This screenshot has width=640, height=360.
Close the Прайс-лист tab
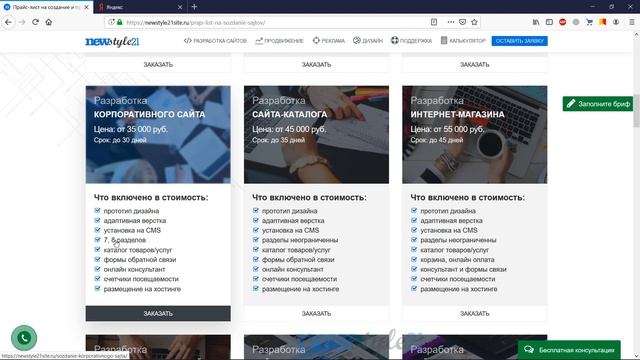(87, 7)
